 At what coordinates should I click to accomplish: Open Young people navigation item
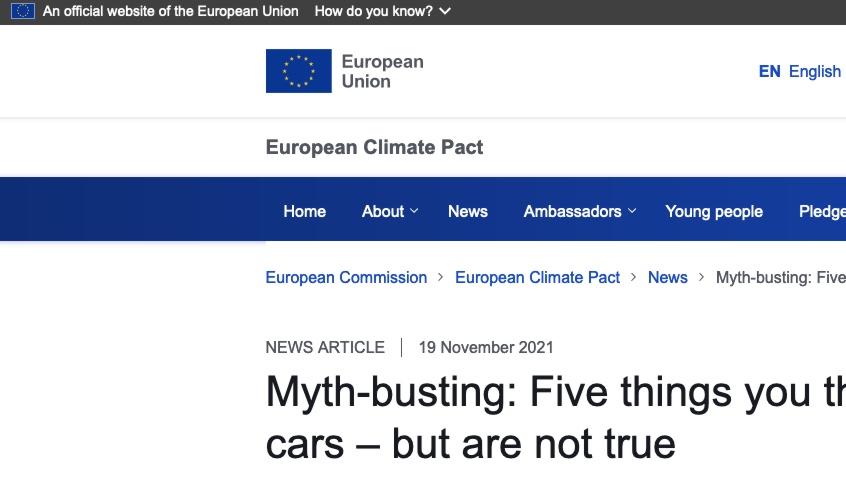713,211
